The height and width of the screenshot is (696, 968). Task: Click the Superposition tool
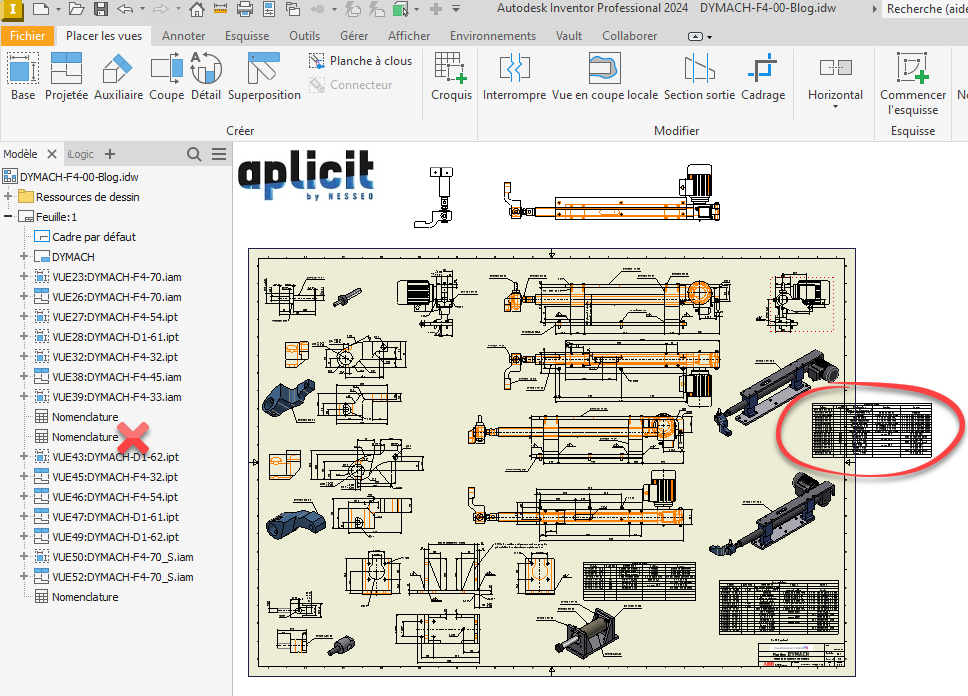click(264, 77)
